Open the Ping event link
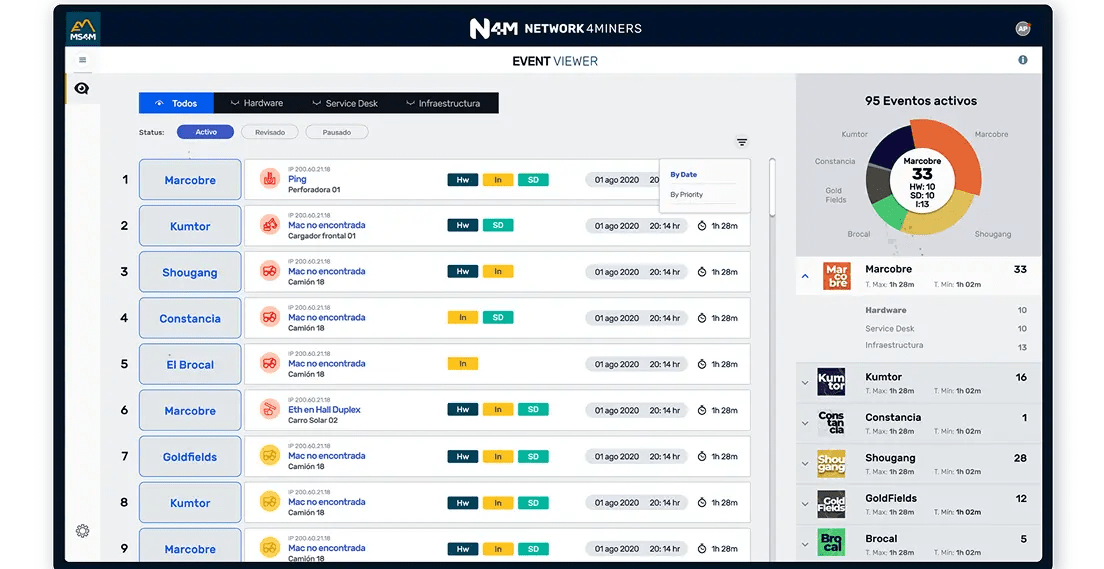 (297, 179)
